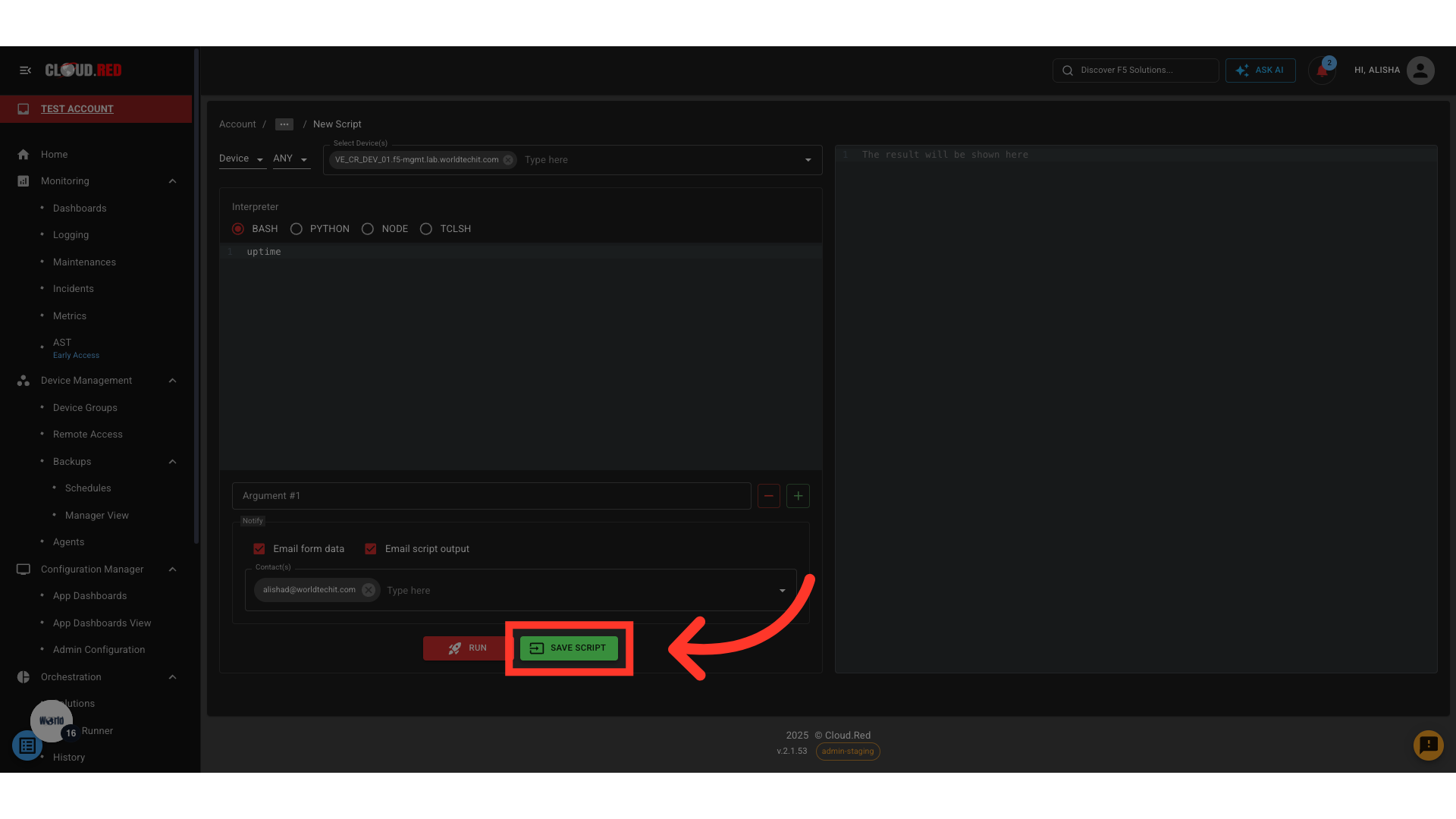The width and height of the screenshot is (1456, 819).
Task: Select the PYTHON interpreter radio button
Action: 297,229
